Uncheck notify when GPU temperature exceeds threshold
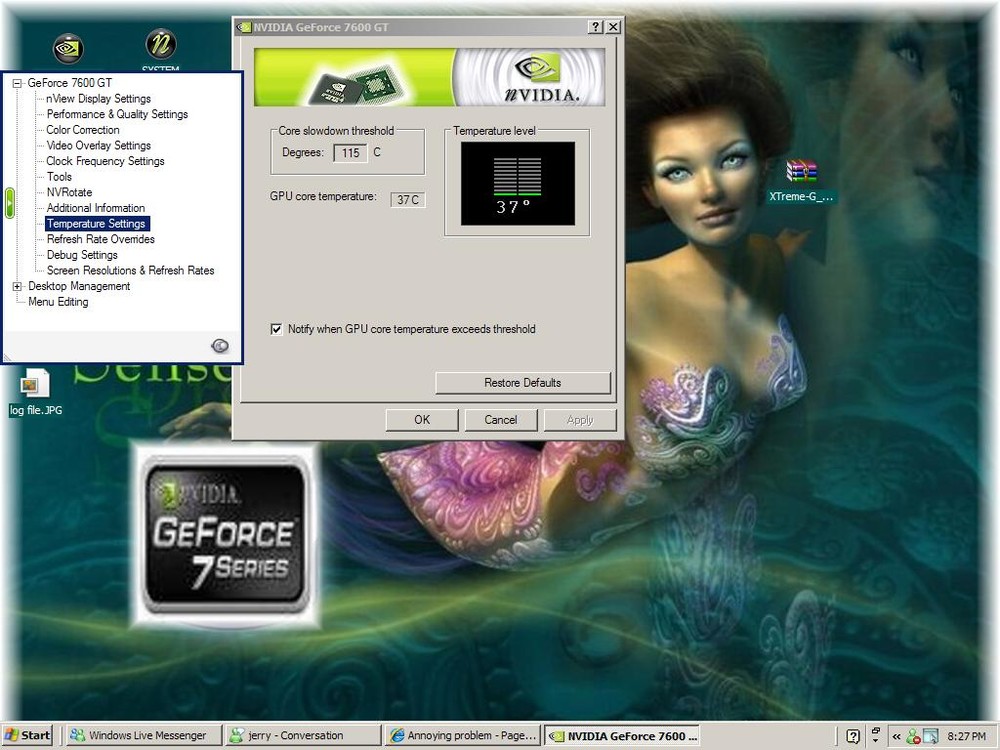Screen dimensions: 1000x750 pos(277,329)
